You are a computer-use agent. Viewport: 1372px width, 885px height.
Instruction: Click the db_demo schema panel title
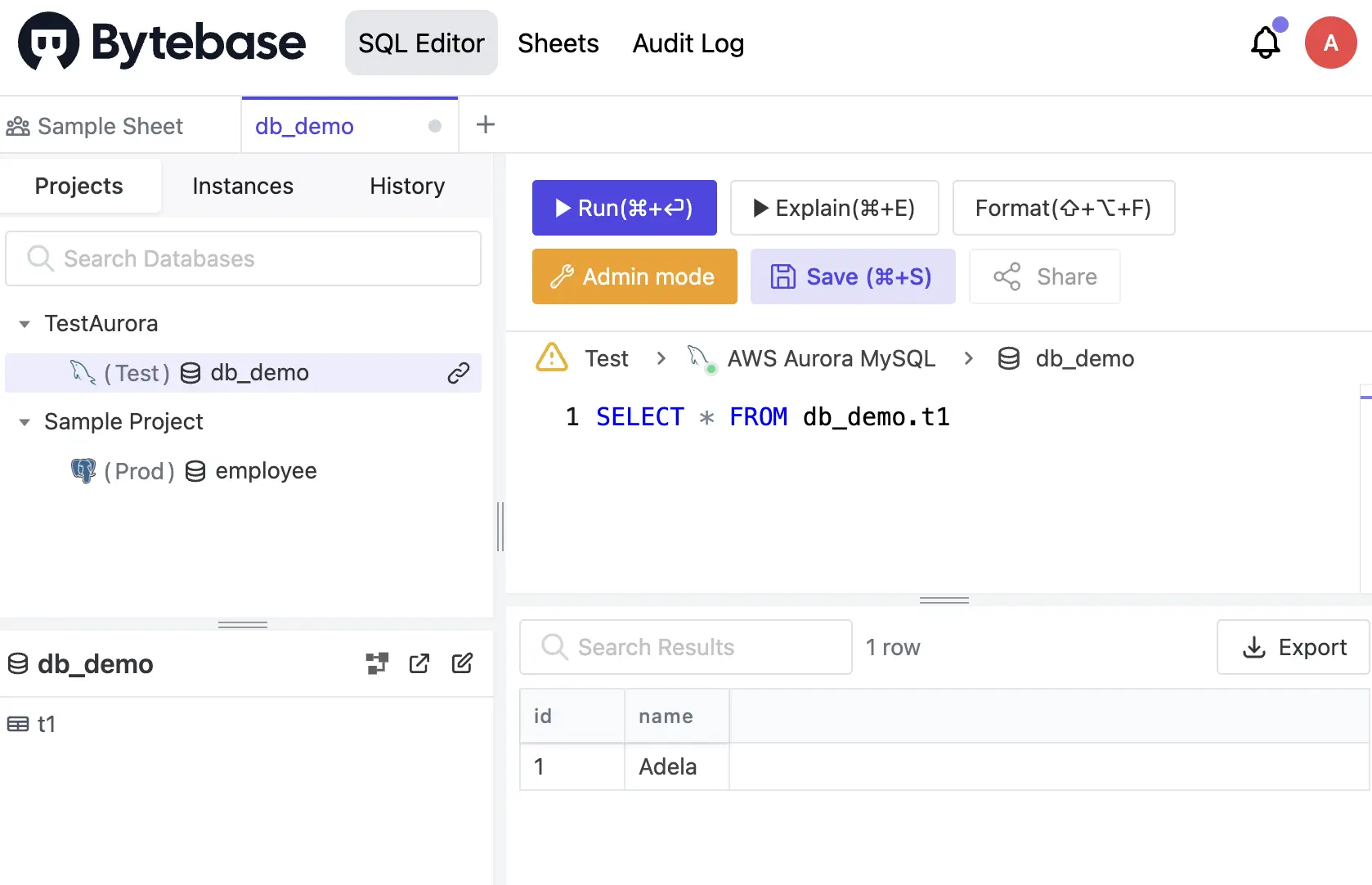tap(95, 663)
